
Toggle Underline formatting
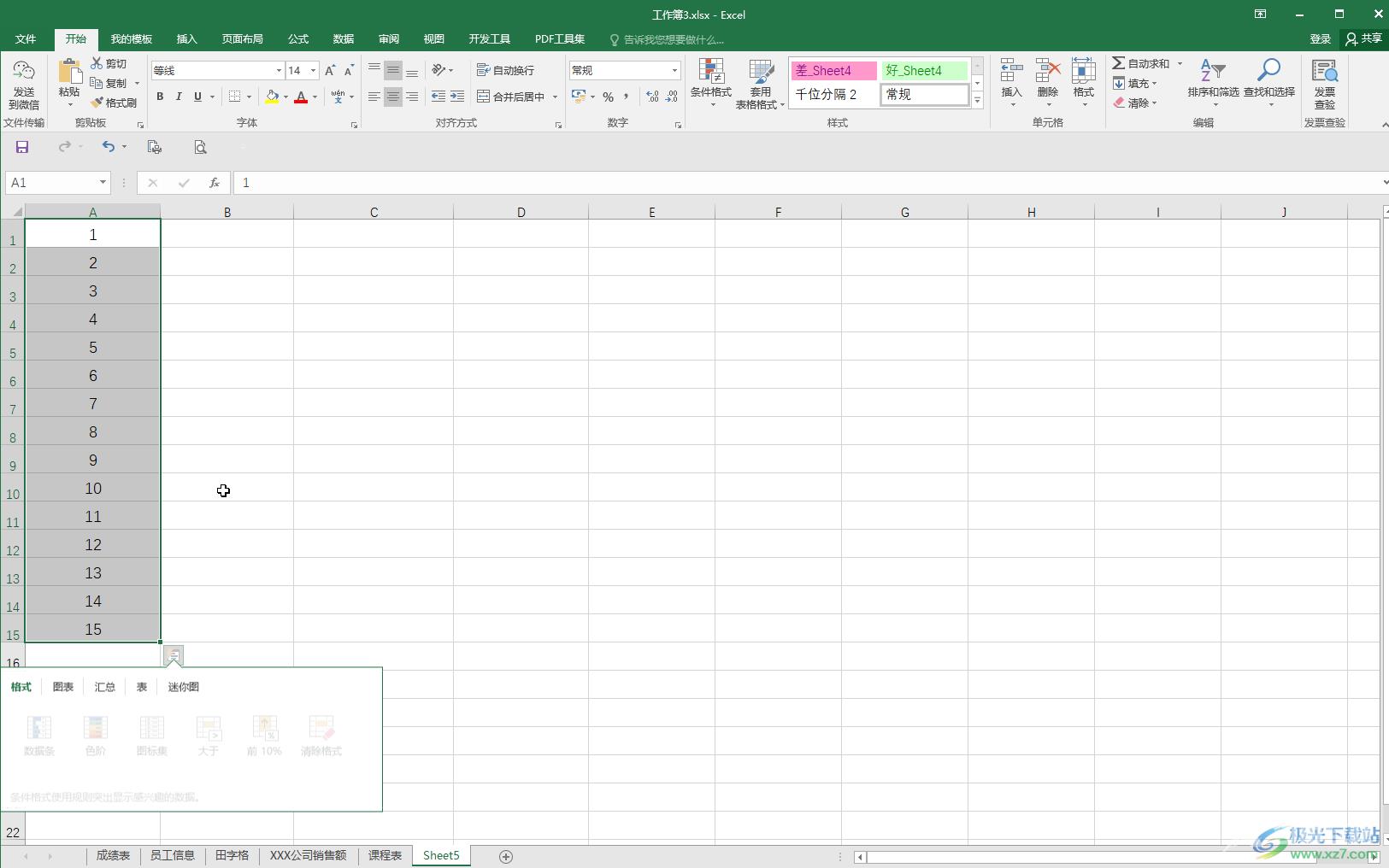197,97
